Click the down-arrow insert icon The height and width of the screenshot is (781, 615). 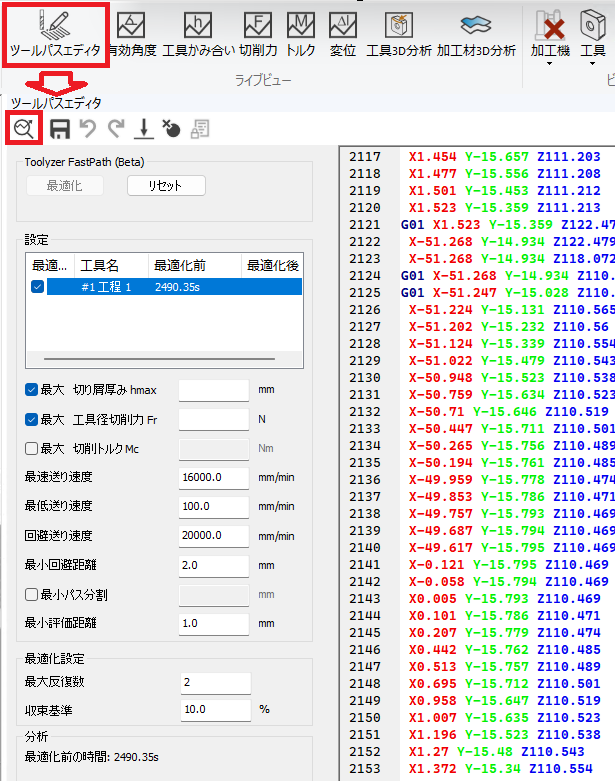143,129
